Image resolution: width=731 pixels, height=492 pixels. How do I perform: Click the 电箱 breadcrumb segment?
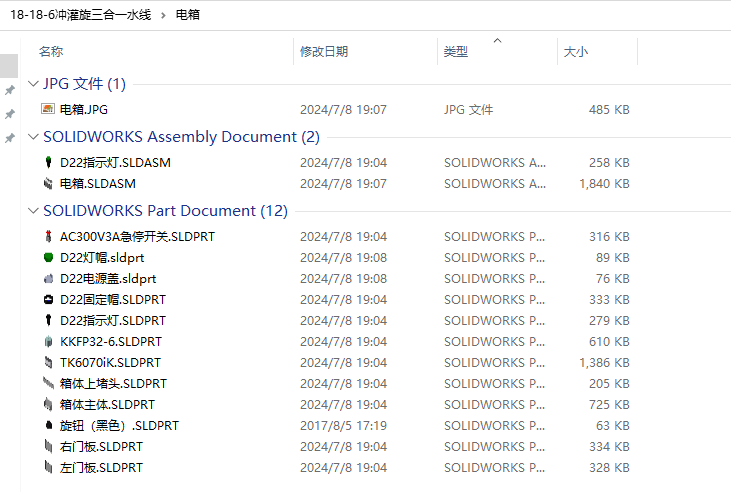[187, 15]
